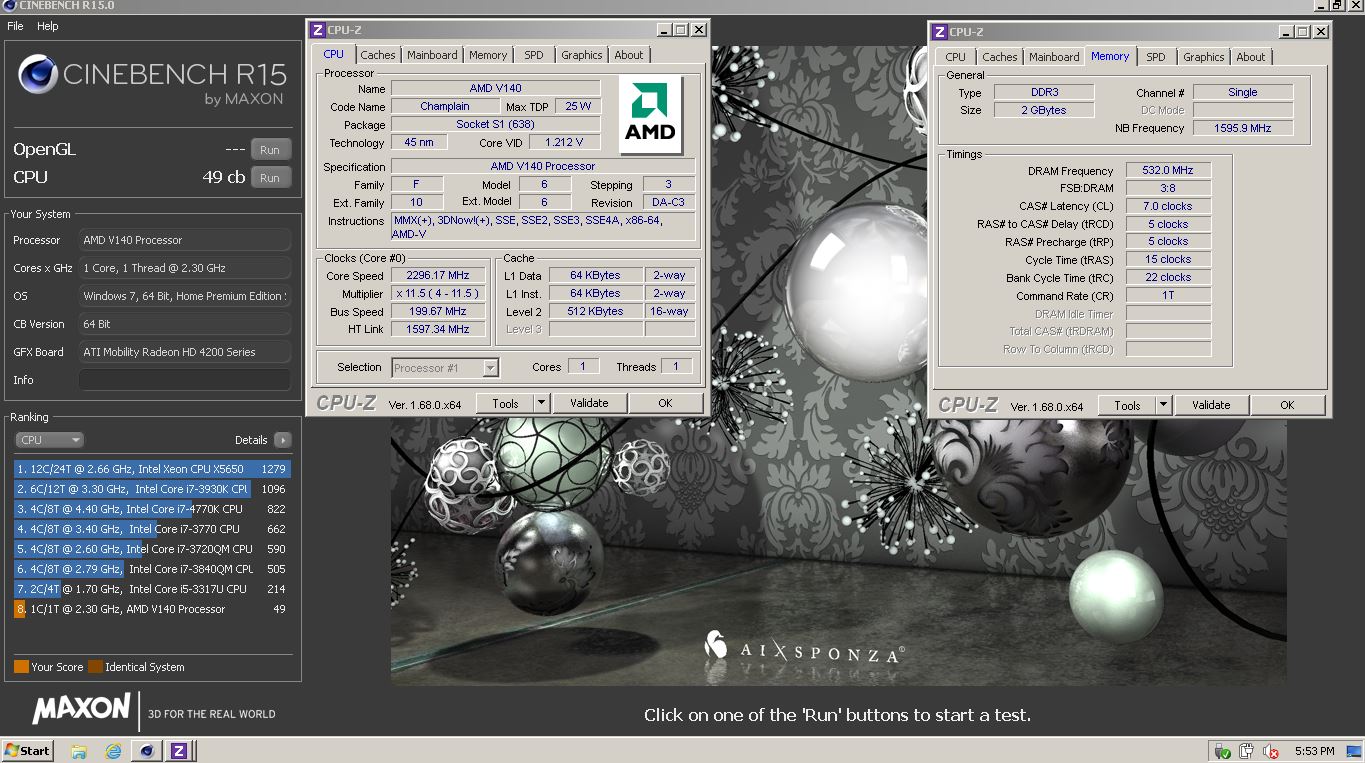Click the muted volume tray icon
Viewport: 1365px width, 763px height.
point(1271,751)
